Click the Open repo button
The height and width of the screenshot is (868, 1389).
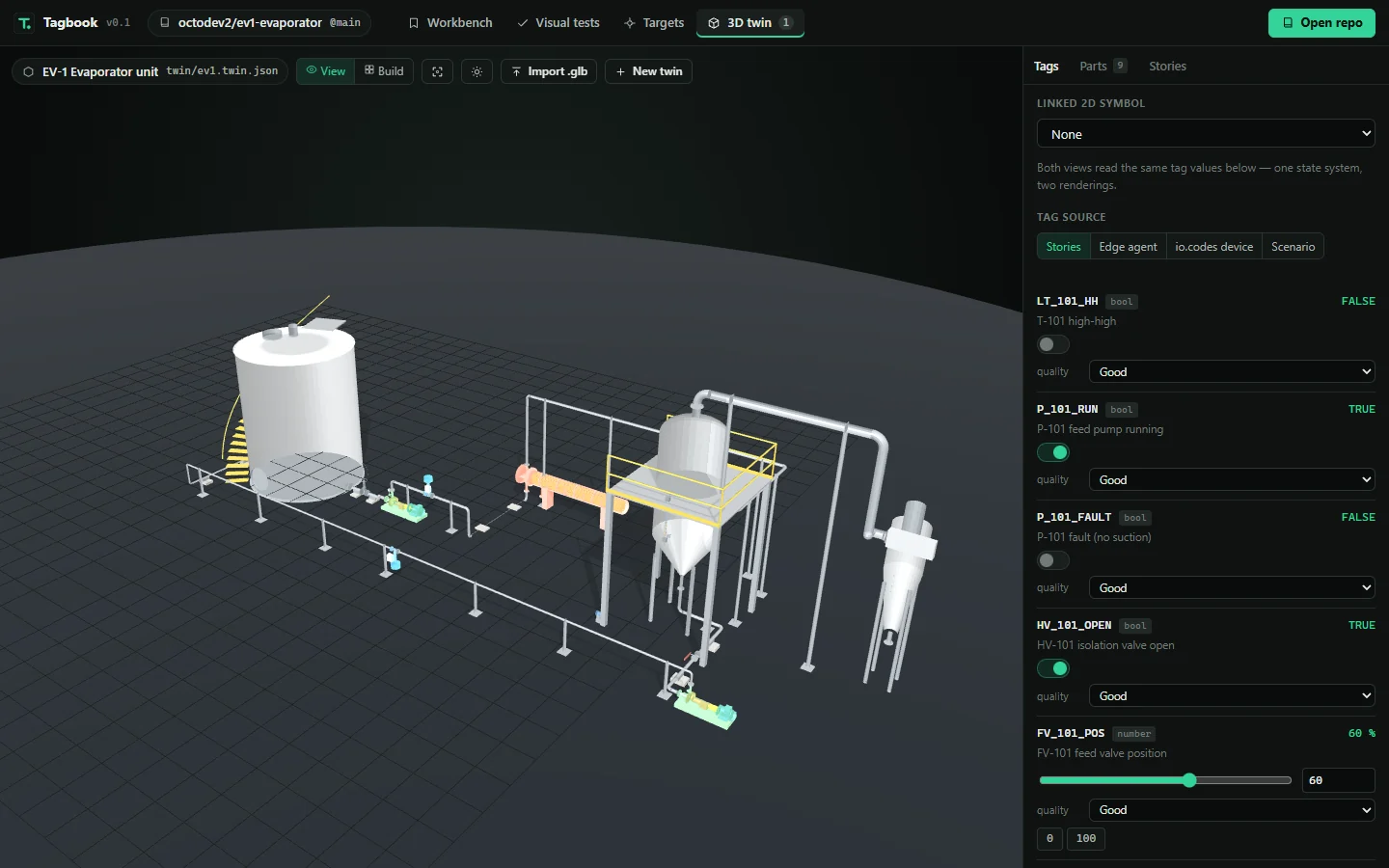pos(1321,23)
